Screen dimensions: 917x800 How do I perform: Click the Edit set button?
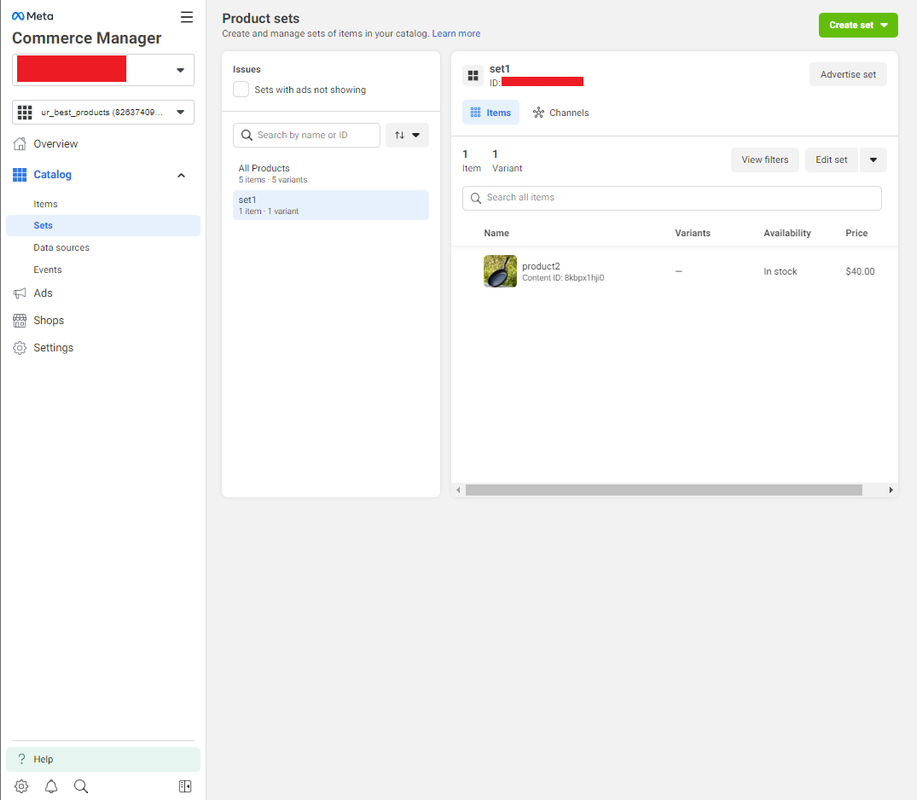coord(831,160)
